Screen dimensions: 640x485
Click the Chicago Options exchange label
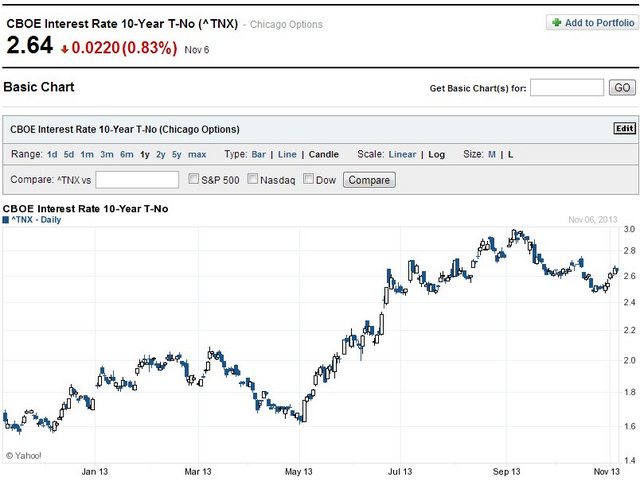(x=286, y=24)
